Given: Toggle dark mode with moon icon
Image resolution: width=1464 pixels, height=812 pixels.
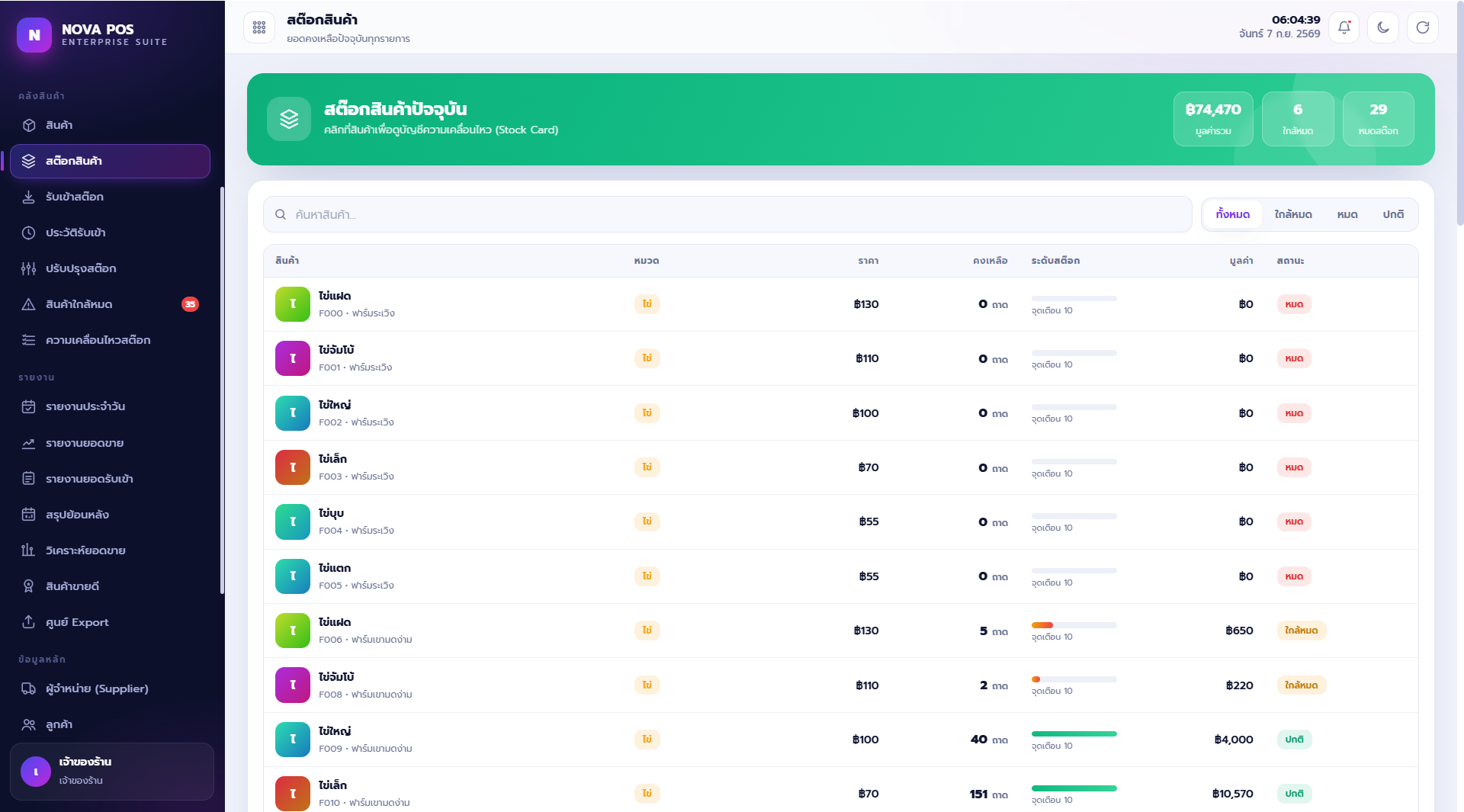Looking at the screenshot, I should tap(1383, 27).
